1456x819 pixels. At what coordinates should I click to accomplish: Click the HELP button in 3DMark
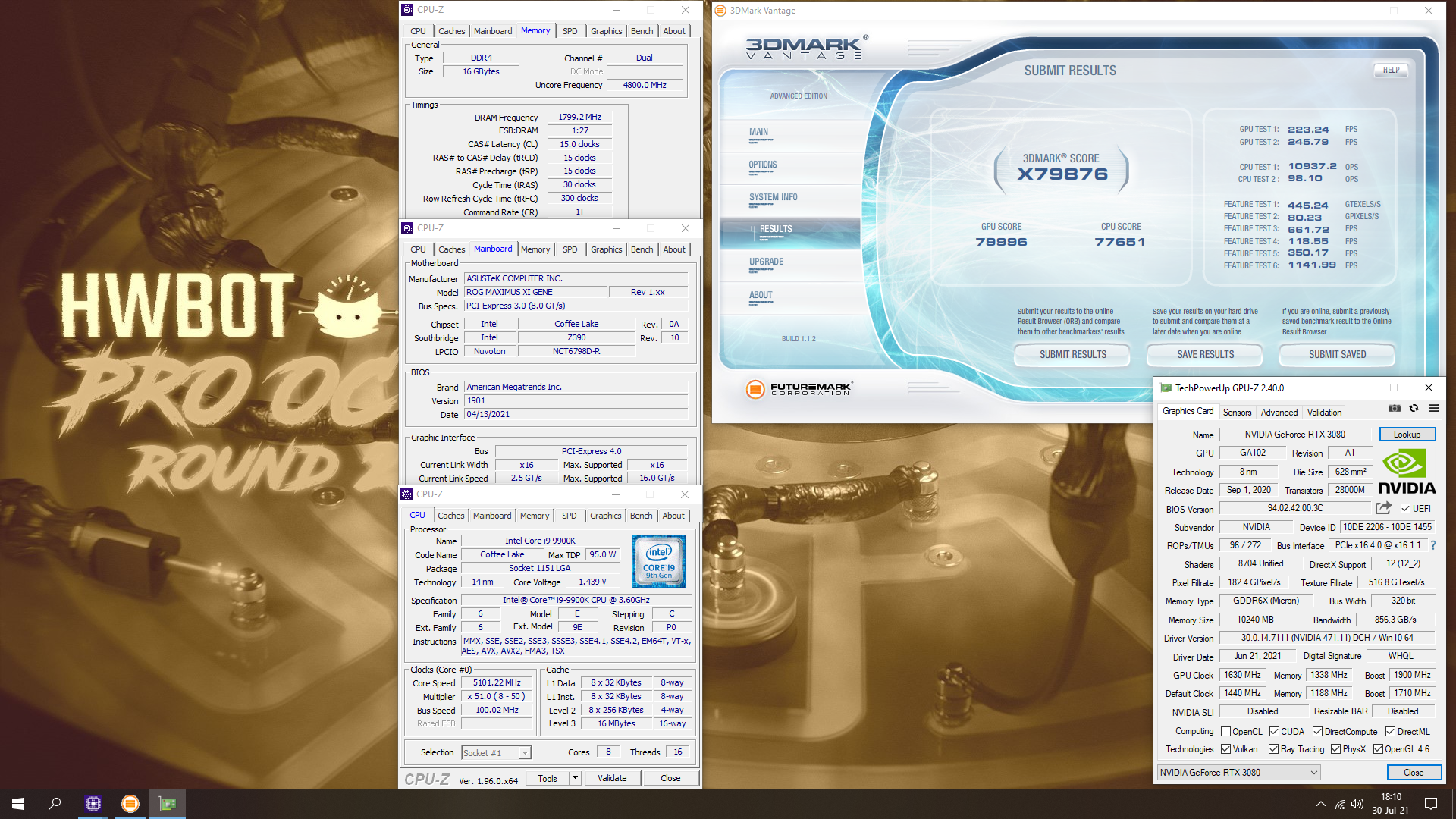[1391, 70]
